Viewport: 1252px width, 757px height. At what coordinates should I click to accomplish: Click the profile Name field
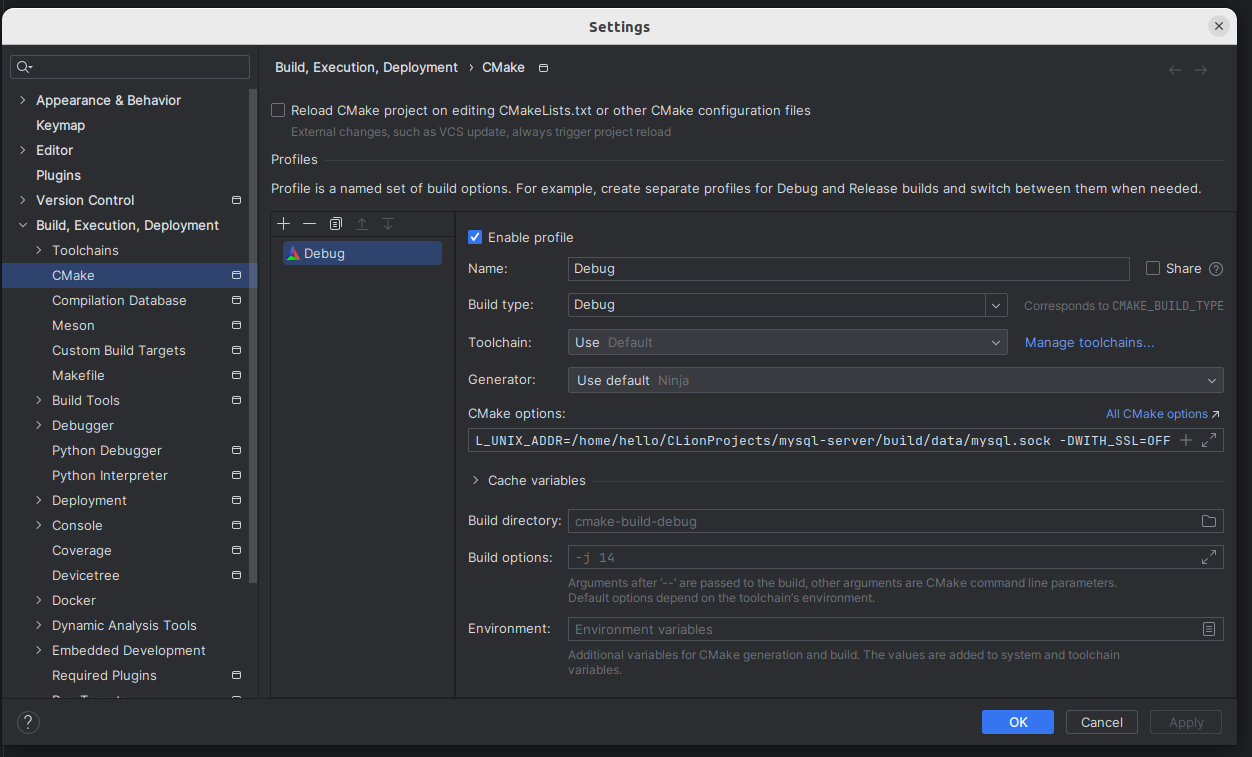coord(848,268)
